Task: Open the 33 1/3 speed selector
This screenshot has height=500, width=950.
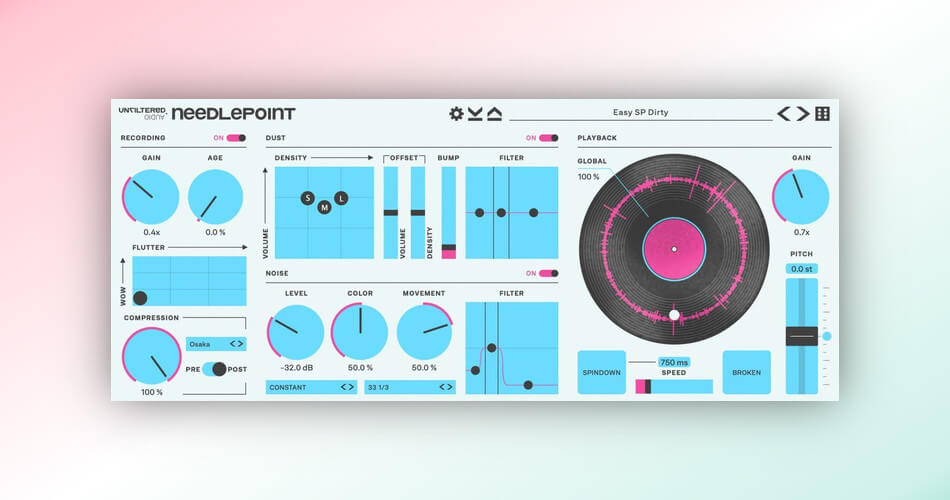Action: click(410, 387)
